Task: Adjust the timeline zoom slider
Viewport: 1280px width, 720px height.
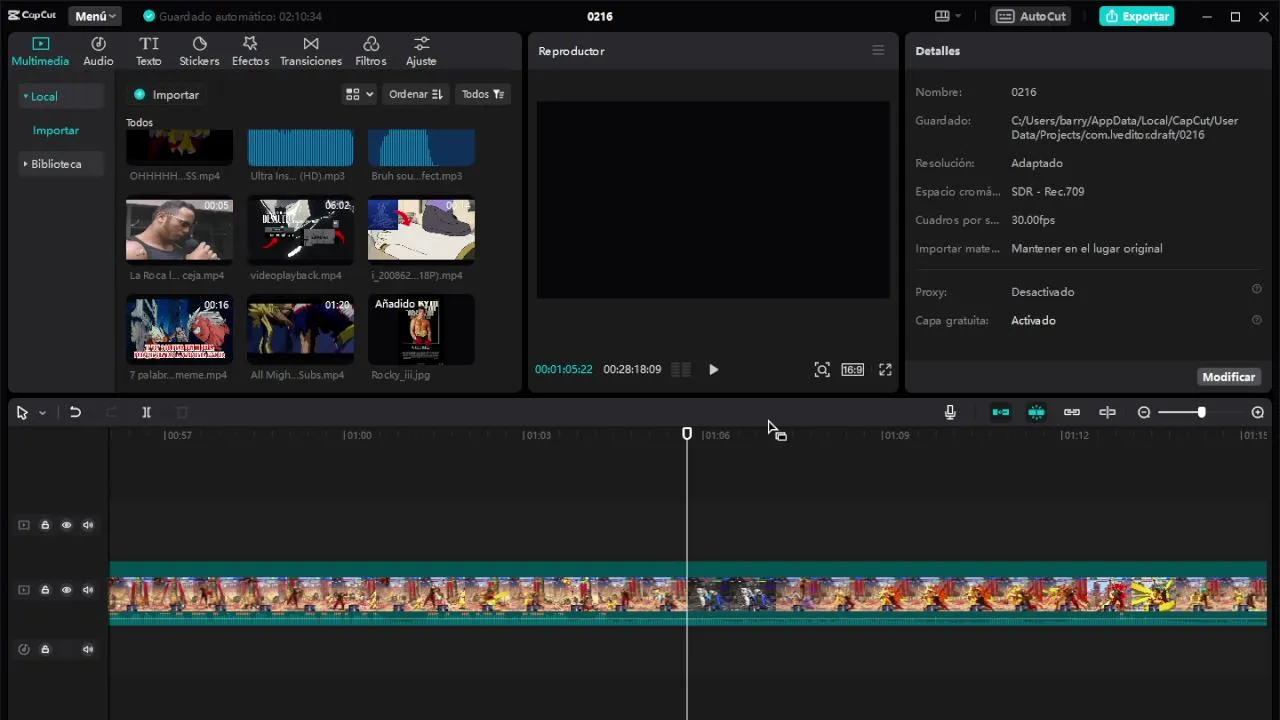Action: (x=1201, y=412)
